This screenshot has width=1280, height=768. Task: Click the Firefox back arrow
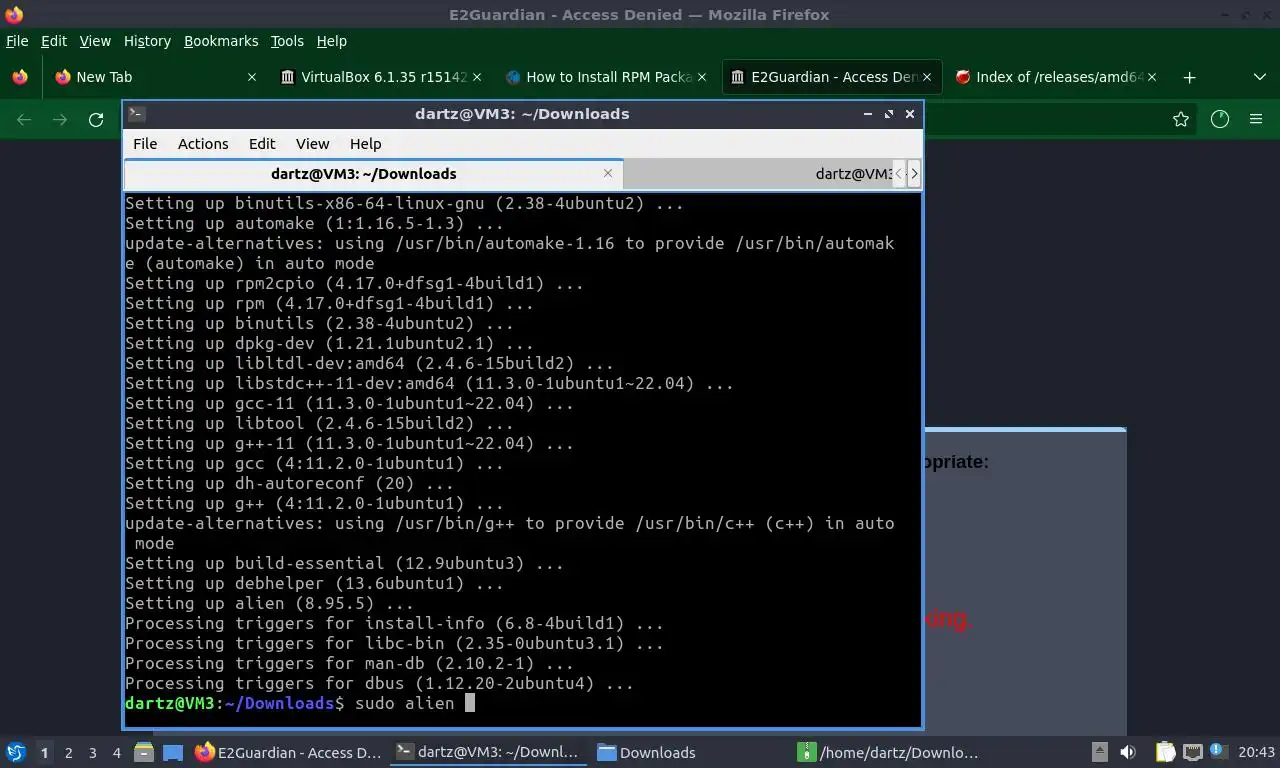pos(24,119)
